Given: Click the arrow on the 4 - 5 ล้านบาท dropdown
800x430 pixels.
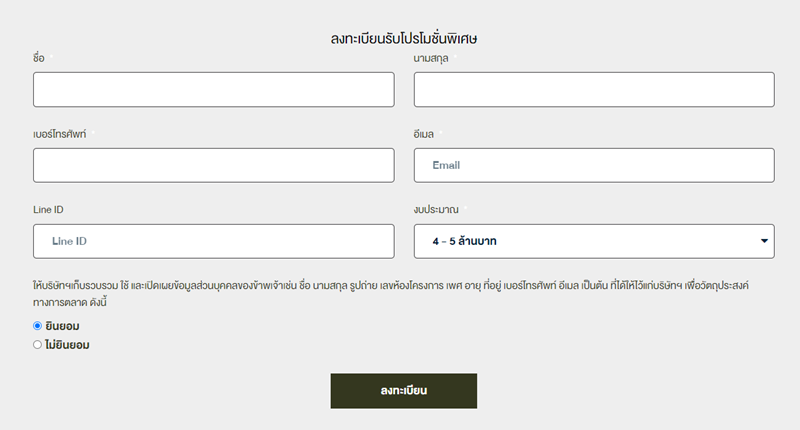Looking at the screenshot, I should 765,241.
